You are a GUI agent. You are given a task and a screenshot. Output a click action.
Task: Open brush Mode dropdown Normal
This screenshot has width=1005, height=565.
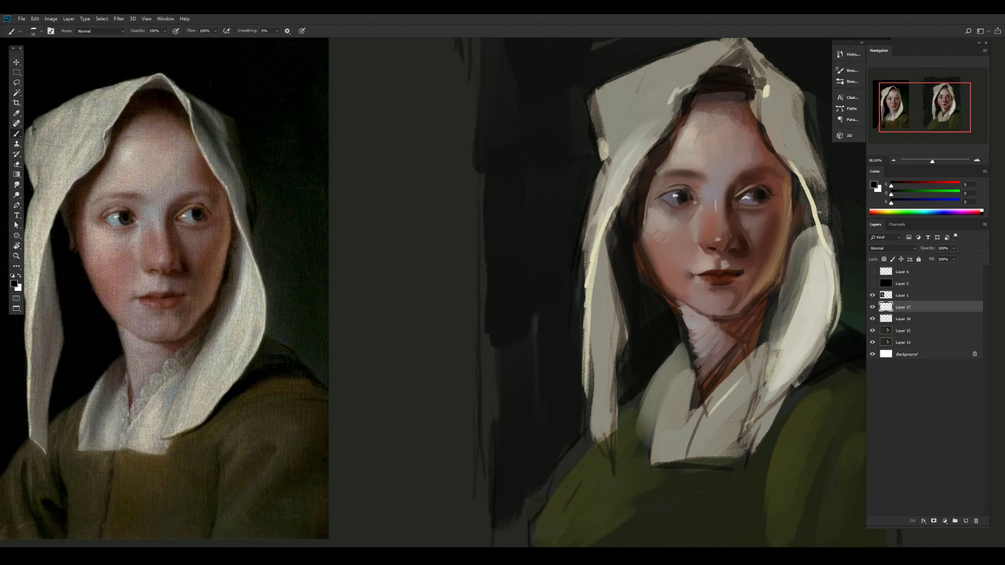coord(100,31)
